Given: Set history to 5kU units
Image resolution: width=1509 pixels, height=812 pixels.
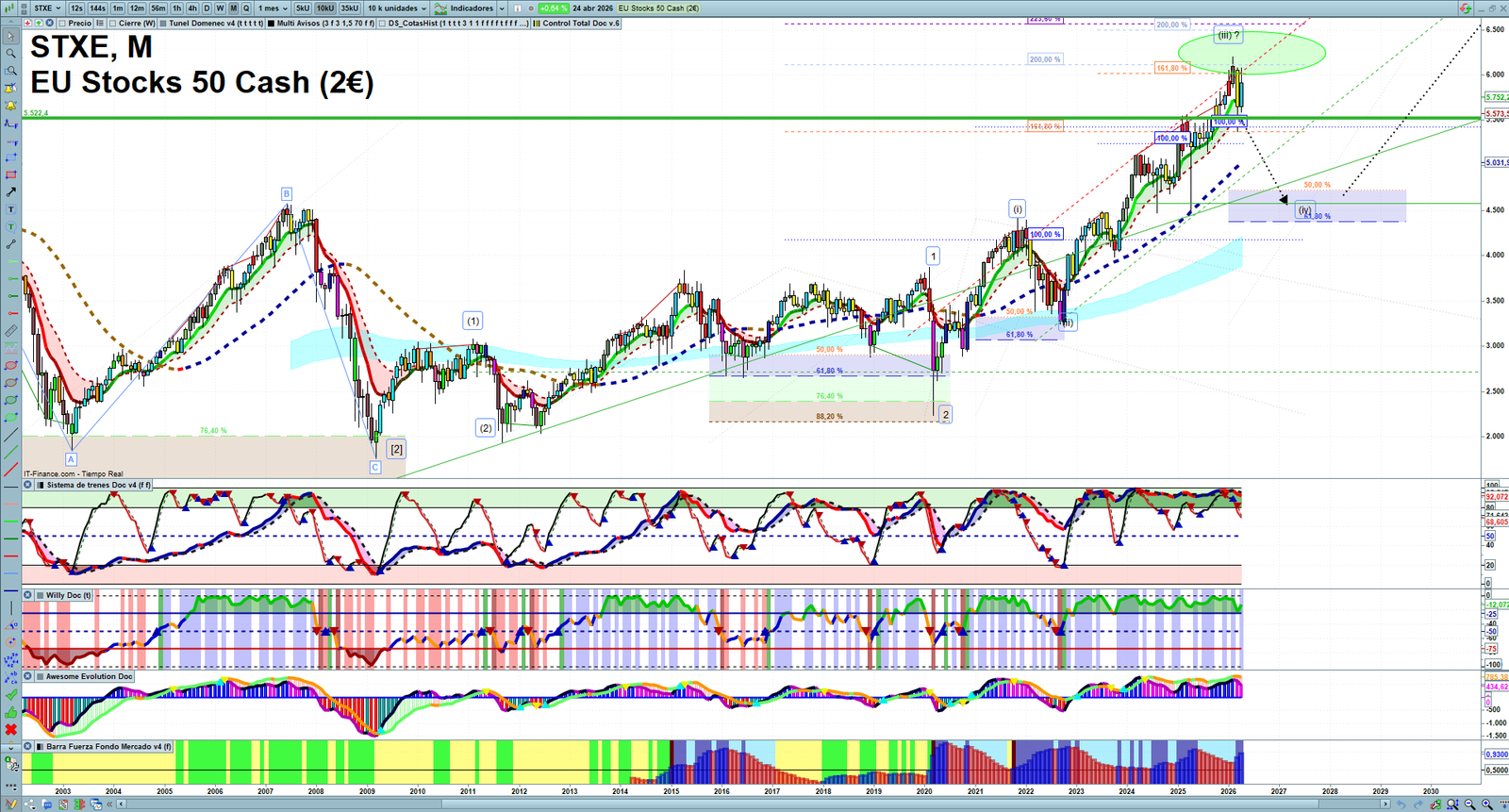Looking at the screenshot, I should pyautogui.click(x=303, y=8).
